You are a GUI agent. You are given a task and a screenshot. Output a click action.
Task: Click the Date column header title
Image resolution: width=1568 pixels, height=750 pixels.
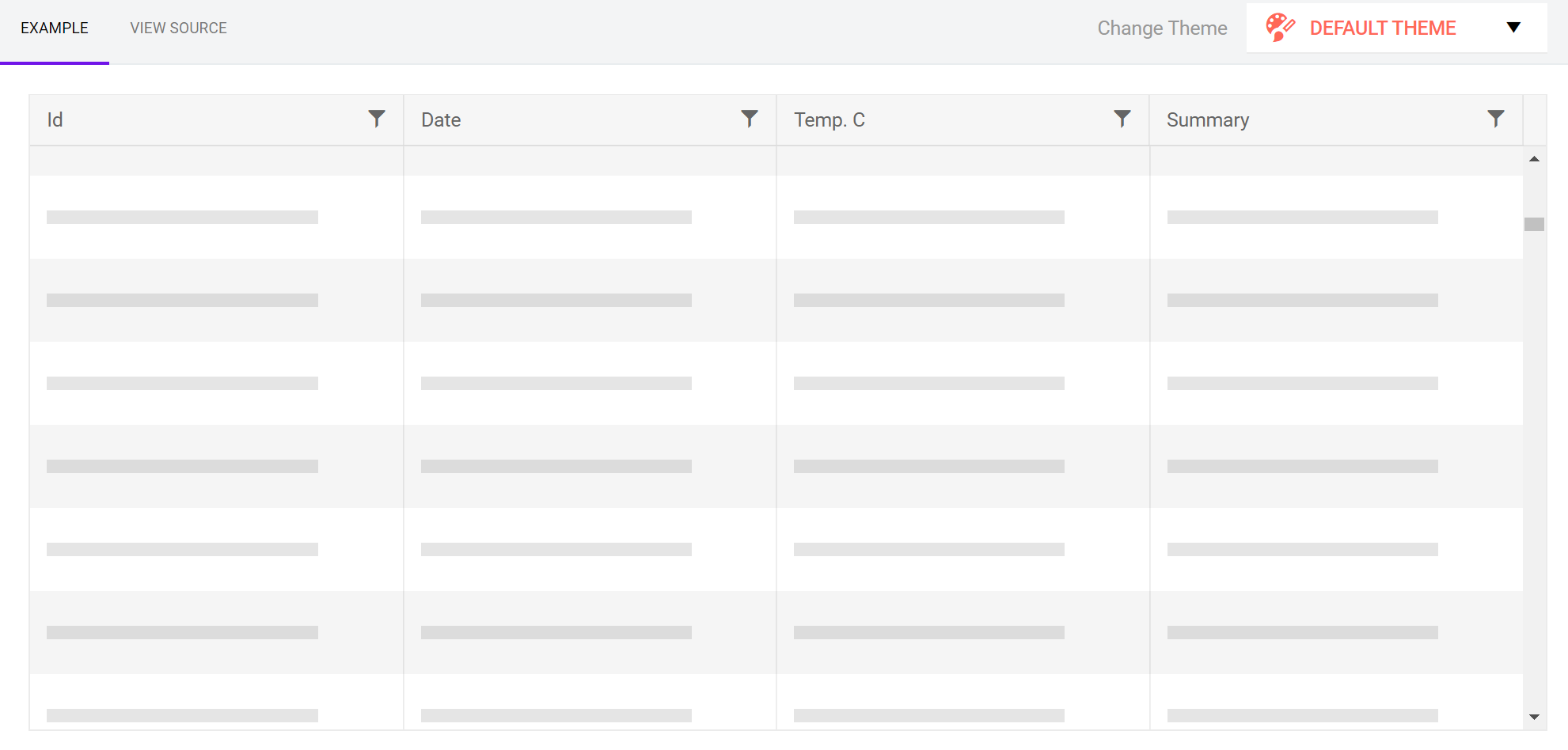pos(441,120)
